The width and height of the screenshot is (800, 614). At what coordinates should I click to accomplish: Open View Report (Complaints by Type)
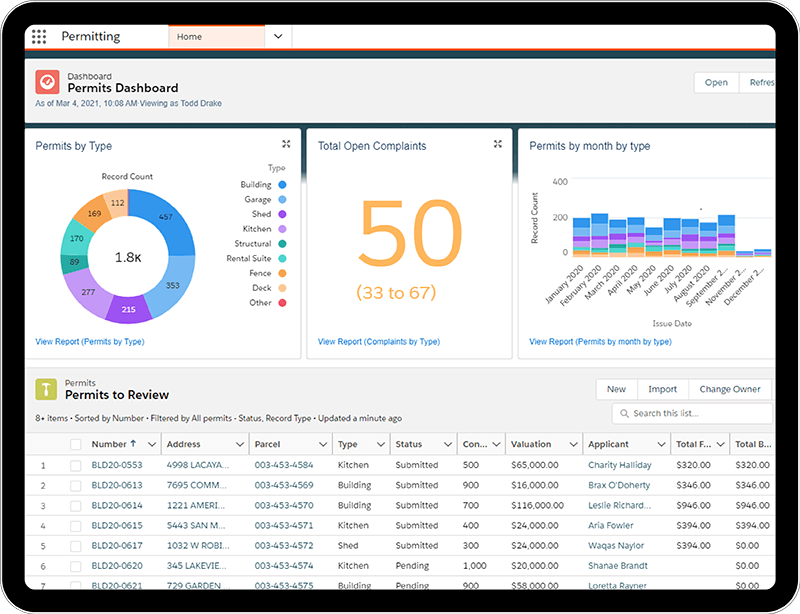tap(381, 341)
